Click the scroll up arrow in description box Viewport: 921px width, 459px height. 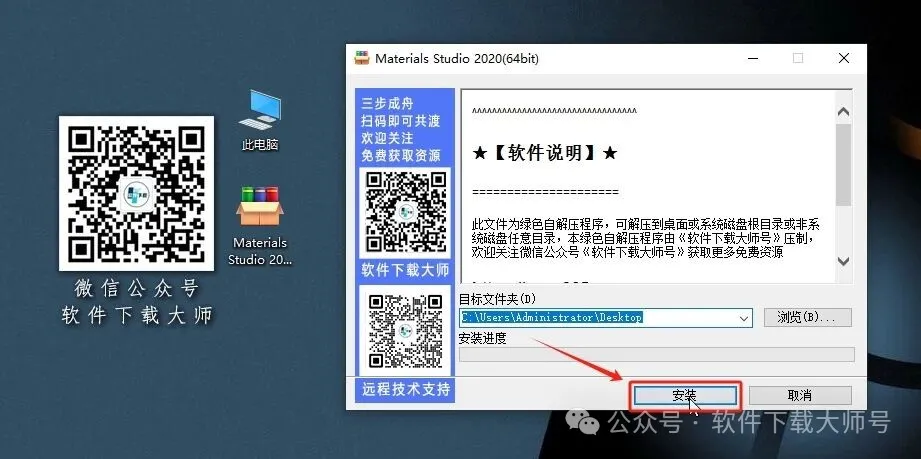tap(843, 111)
